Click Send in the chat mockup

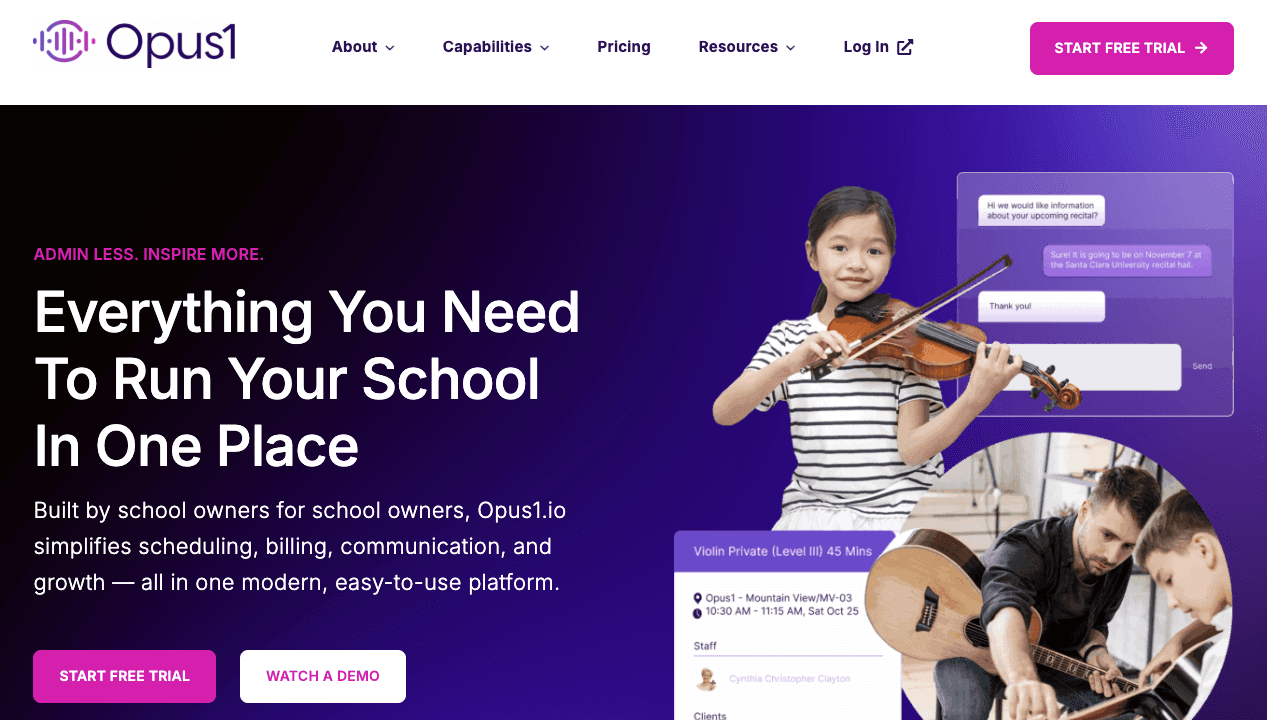[1202, 366]
